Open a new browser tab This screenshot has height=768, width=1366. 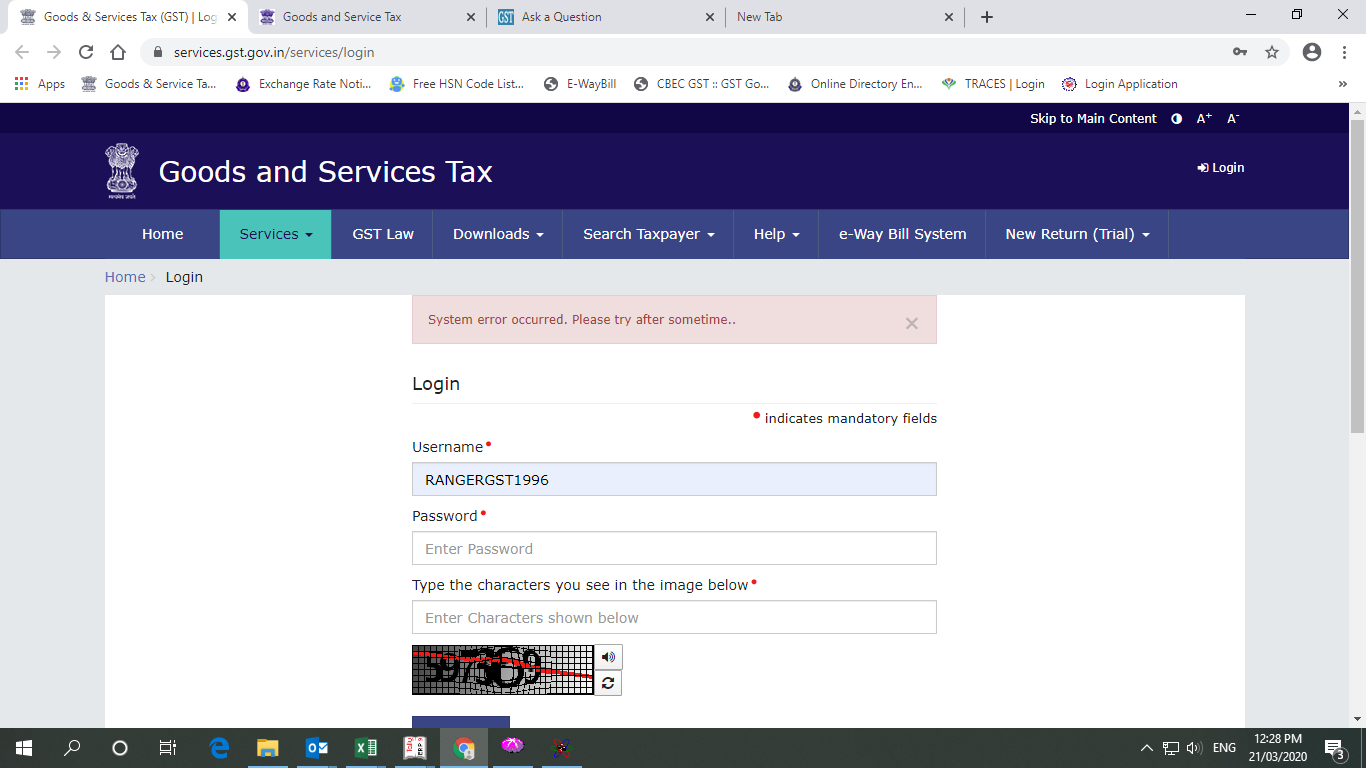coord(987,17)
